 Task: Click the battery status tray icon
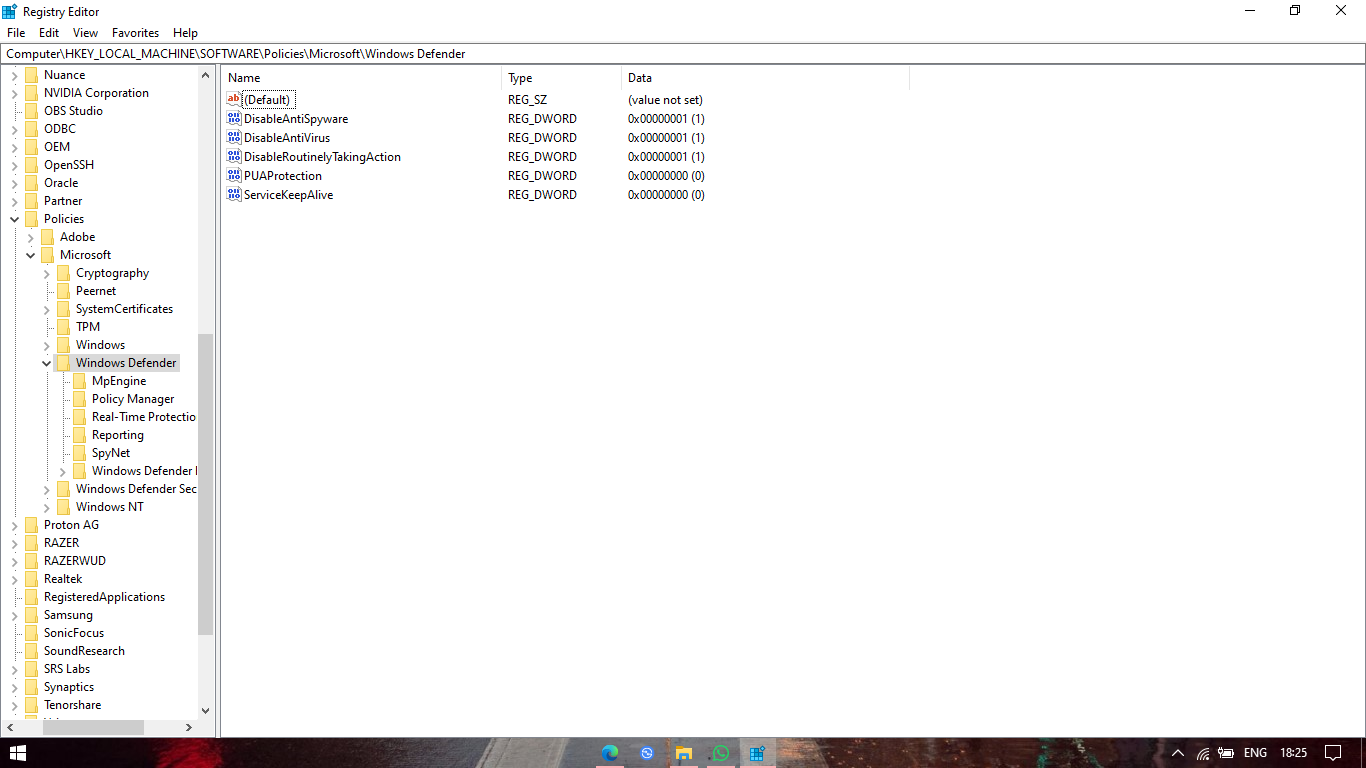1226,753
